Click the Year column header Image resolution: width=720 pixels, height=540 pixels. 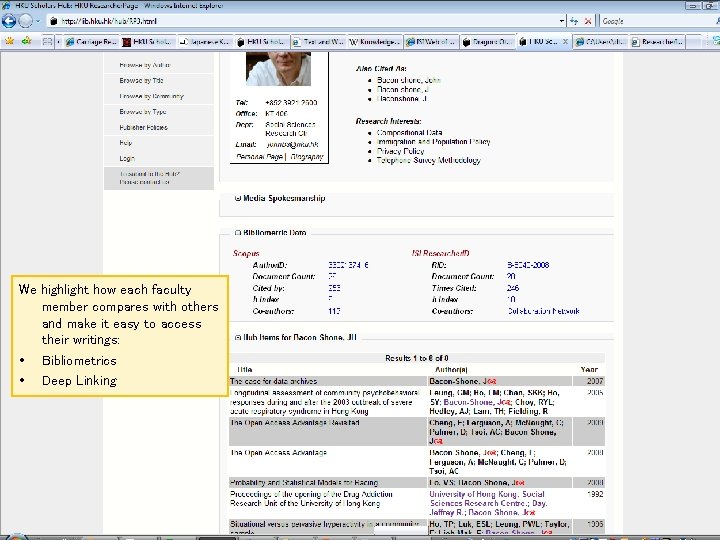[589, 370]
